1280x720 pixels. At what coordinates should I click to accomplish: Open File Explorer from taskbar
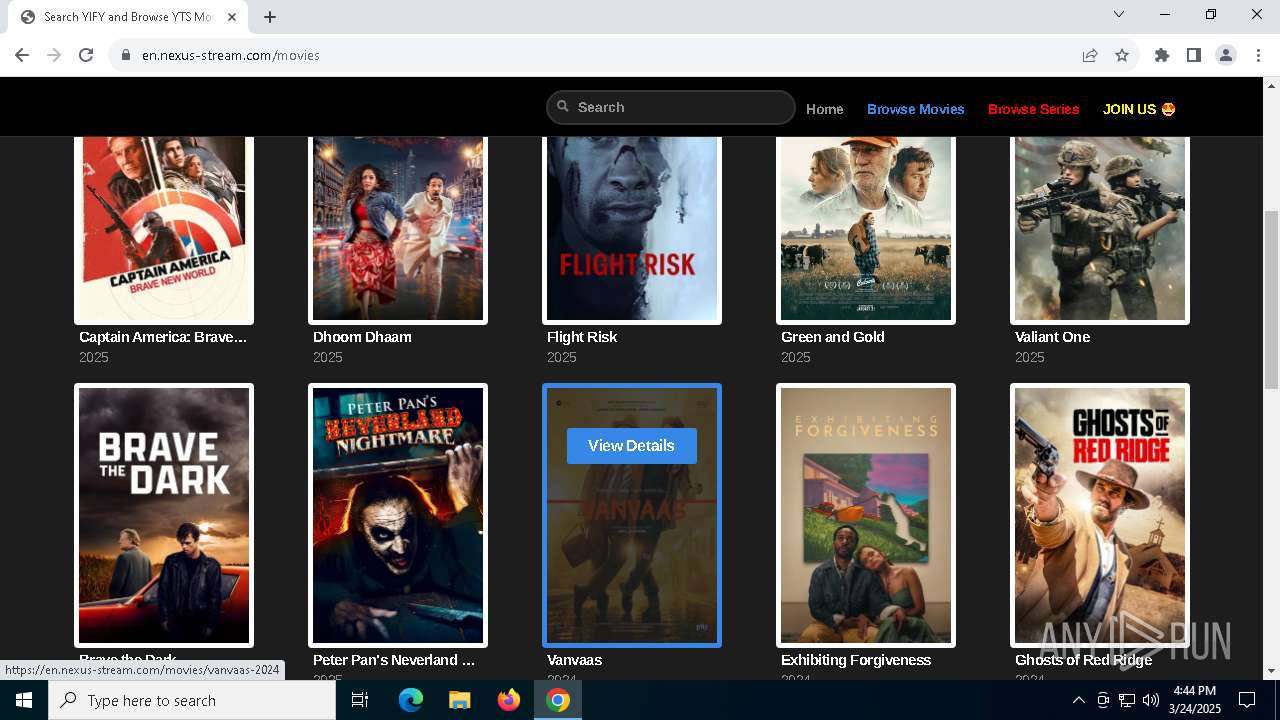460,700
